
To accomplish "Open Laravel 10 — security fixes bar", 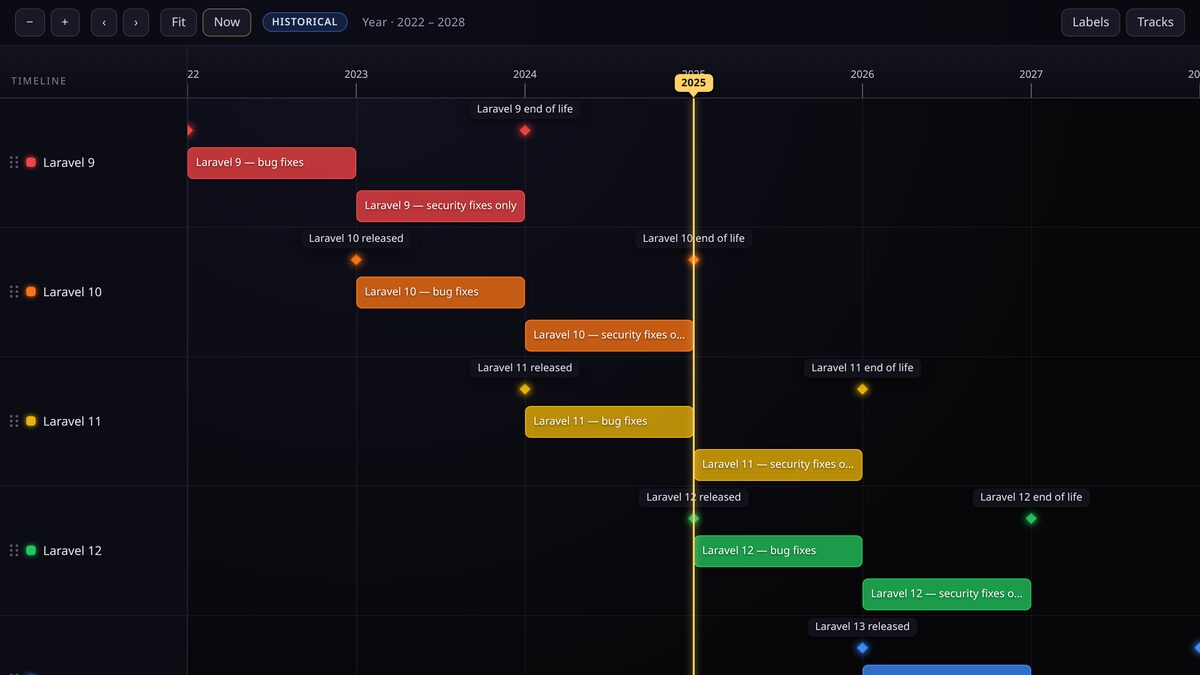I will coord(609,335).
